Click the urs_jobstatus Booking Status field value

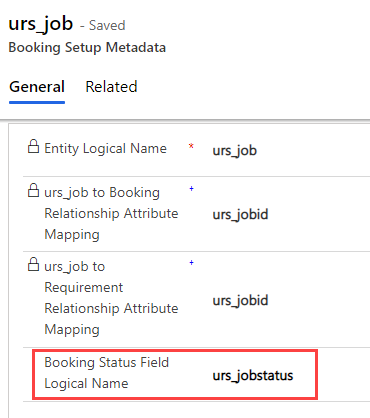pyautogui.click(x=253, y=376)
